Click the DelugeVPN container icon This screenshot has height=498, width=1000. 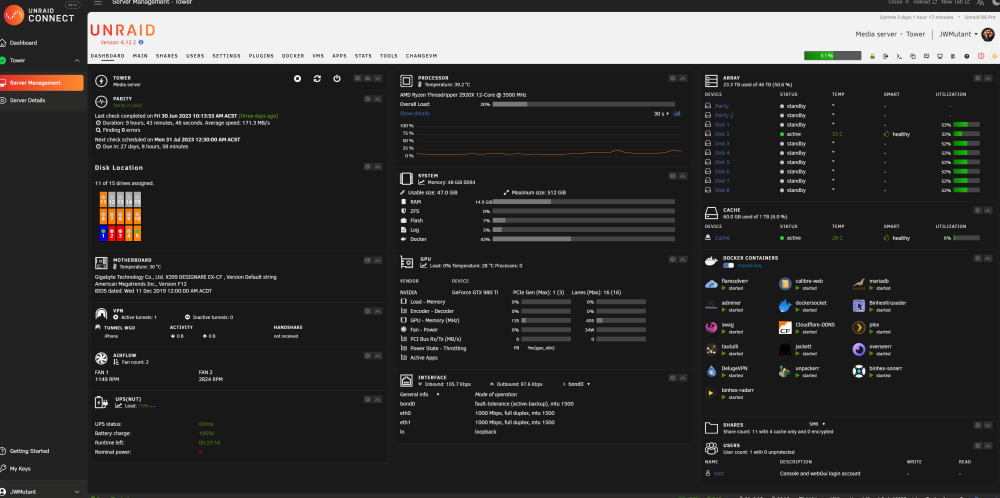click(711, 371)
